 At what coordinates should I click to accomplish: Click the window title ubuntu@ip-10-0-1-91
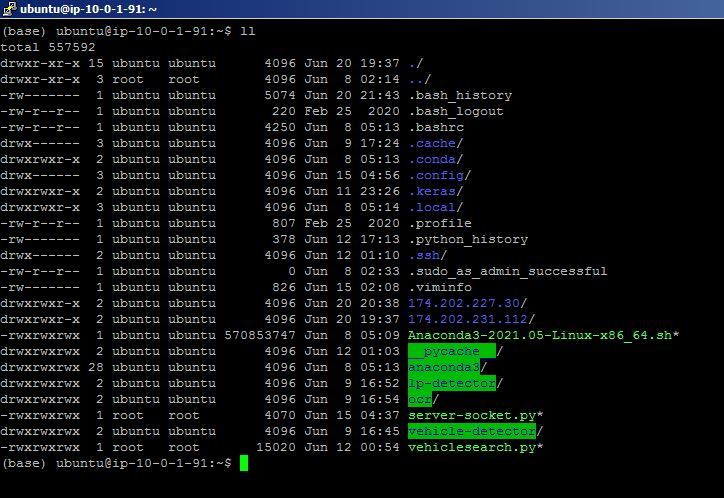click(x=88, y=9)
